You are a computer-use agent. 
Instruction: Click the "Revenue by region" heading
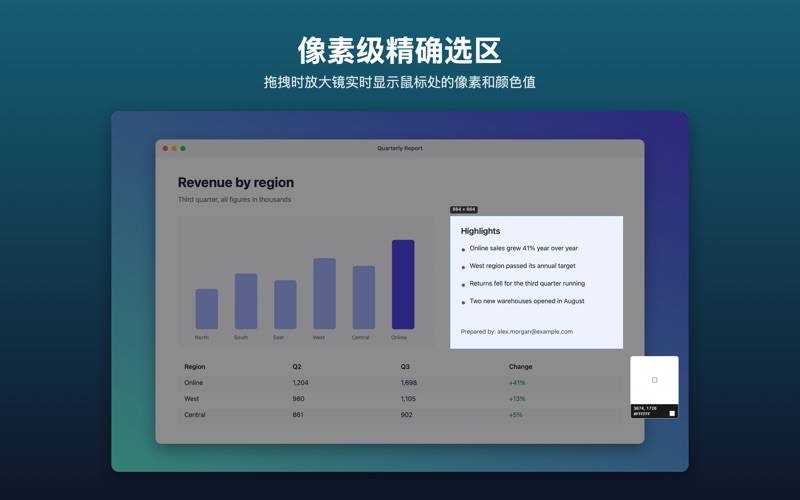coord(236,183)
